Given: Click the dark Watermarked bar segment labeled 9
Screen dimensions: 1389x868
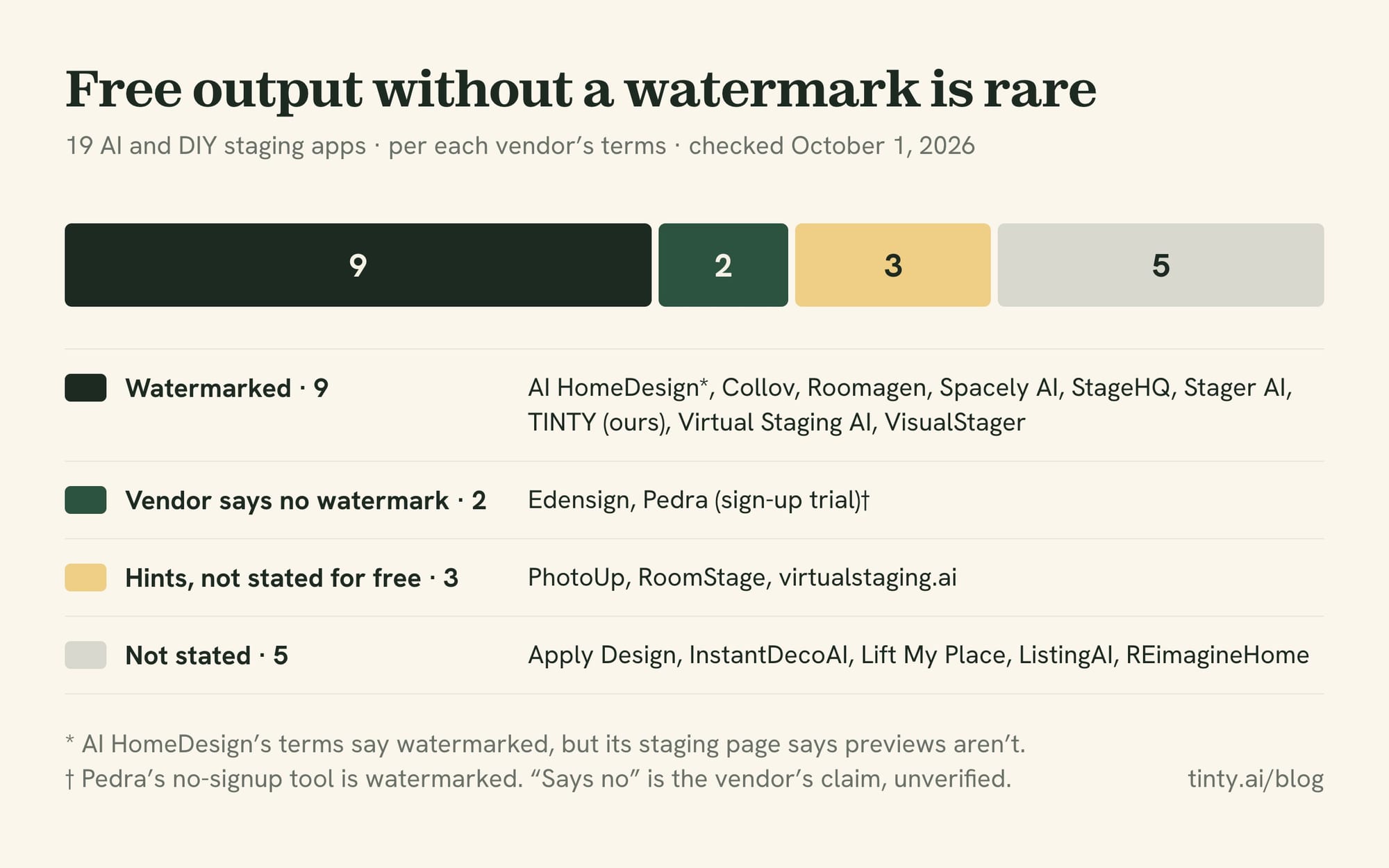Looking at the screenshot, I should [x=358, y=265].
